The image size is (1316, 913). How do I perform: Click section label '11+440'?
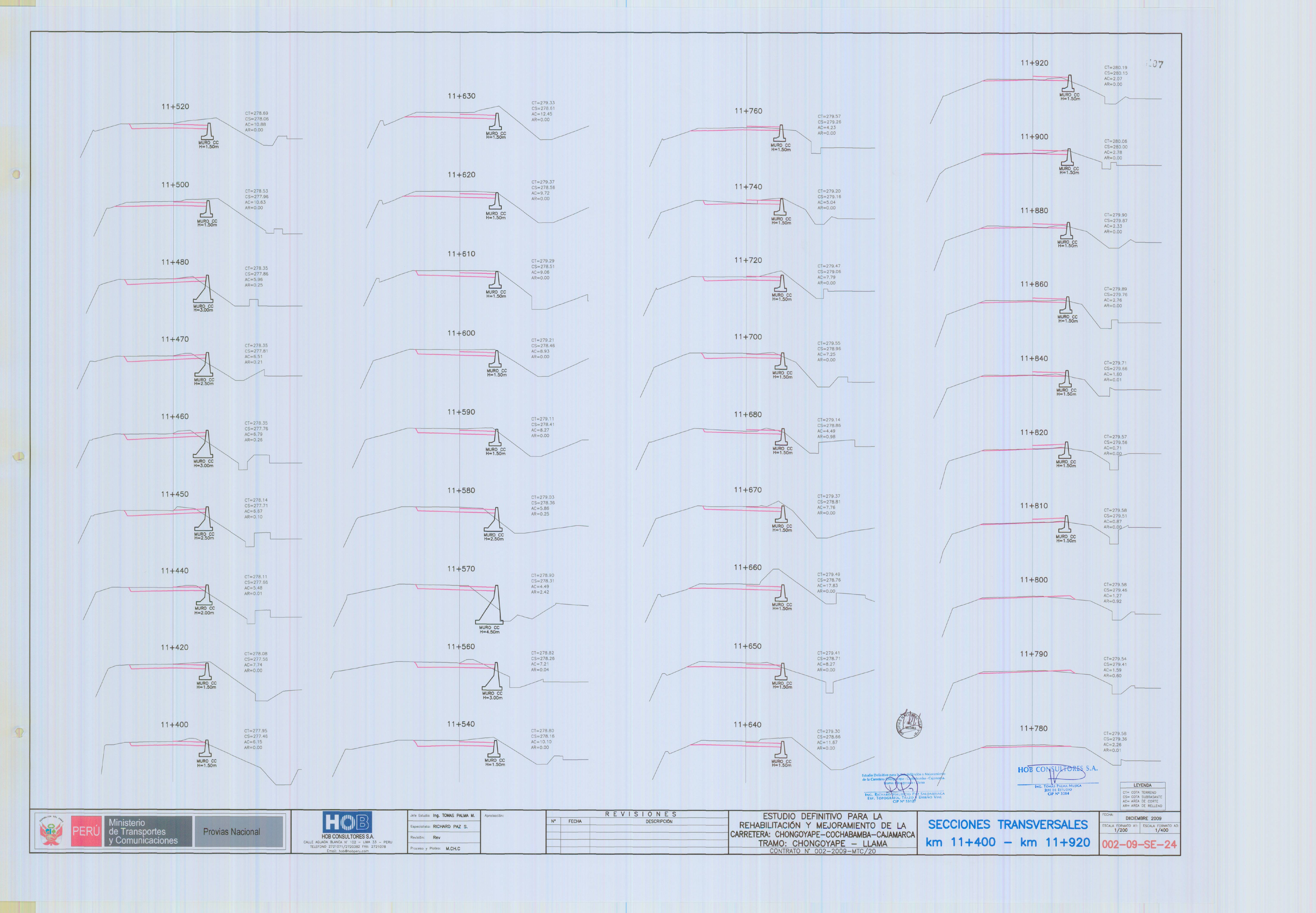pyautogui.click(x=175, y=571)
